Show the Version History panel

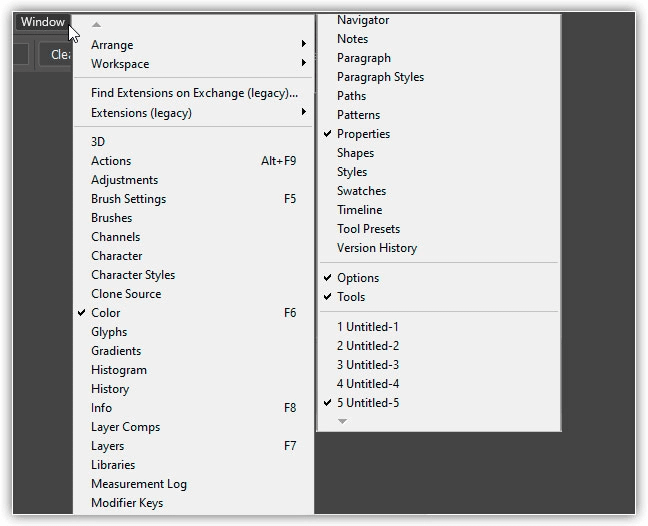[x=439, y=248]
